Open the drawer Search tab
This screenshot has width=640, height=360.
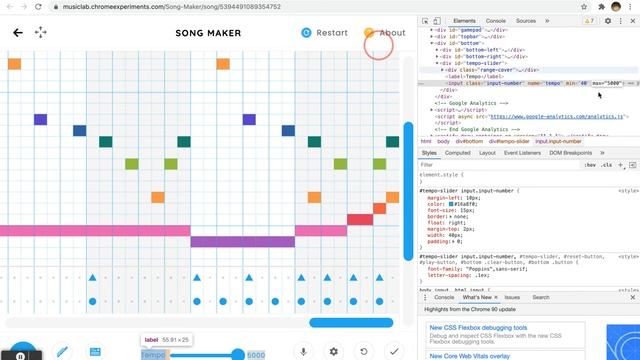click(541, 298)
